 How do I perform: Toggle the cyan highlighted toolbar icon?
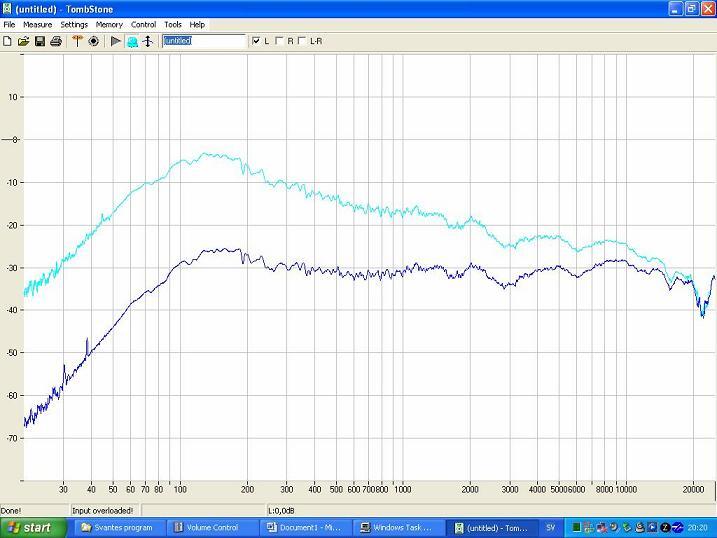[x=132, y=42]
